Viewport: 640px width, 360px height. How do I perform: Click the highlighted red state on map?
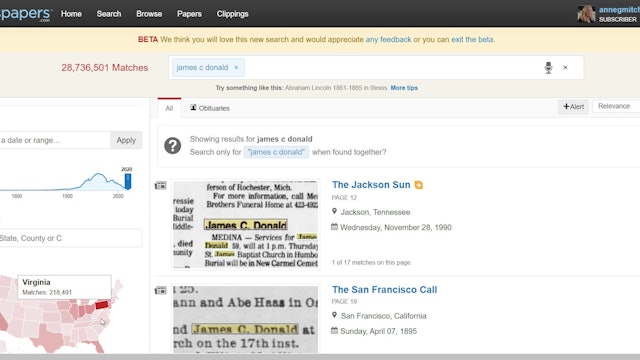coord(102,305)
